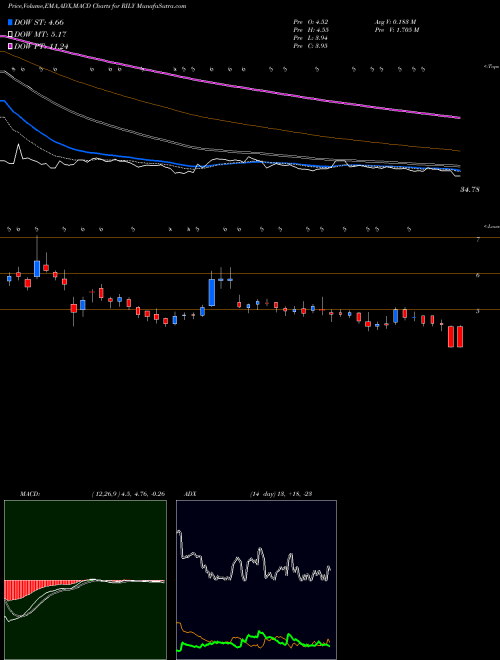Click the blue candlestick with longest upper wick
The image size is (500, 660).
coord(37,269)
